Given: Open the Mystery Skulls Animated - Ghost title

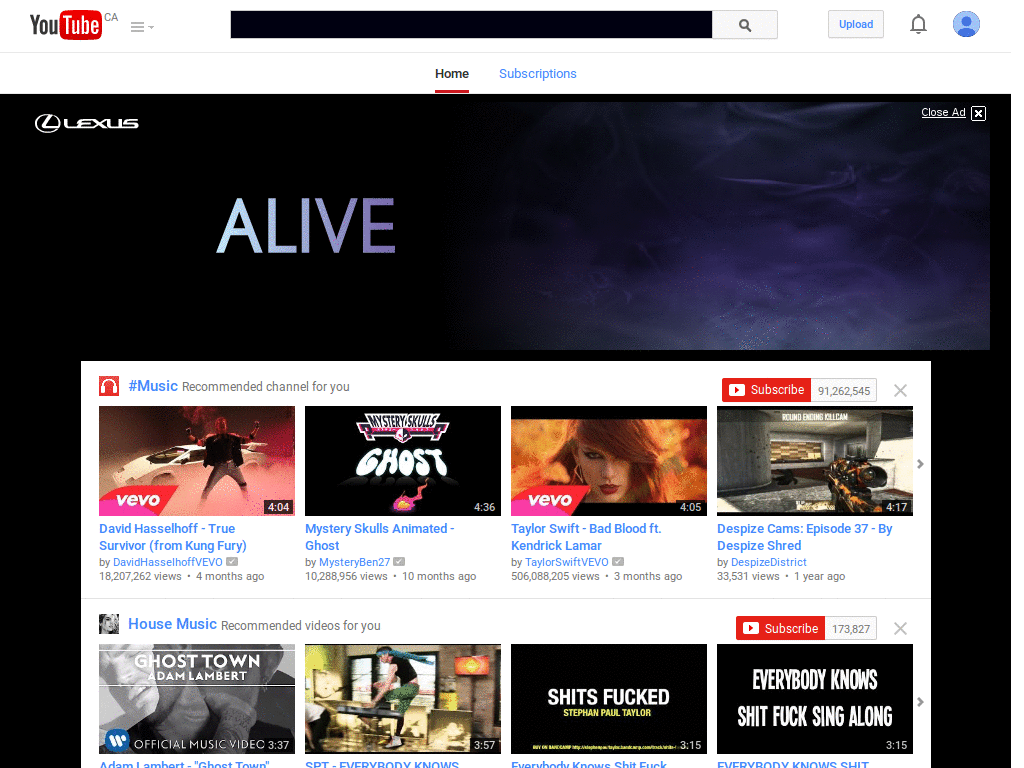Looking at the screenshot, I should (379, 537).
